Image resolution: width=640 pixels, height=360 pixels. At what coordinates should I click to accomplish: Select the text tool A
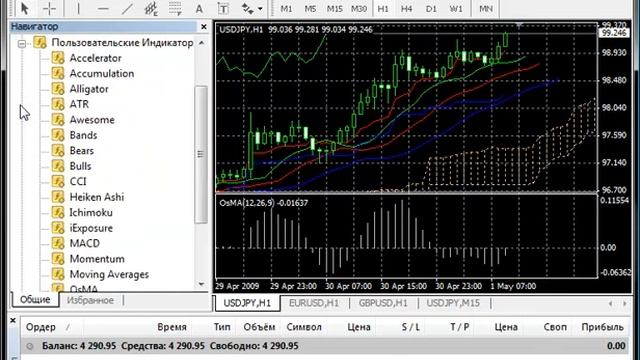click(199, 8)
